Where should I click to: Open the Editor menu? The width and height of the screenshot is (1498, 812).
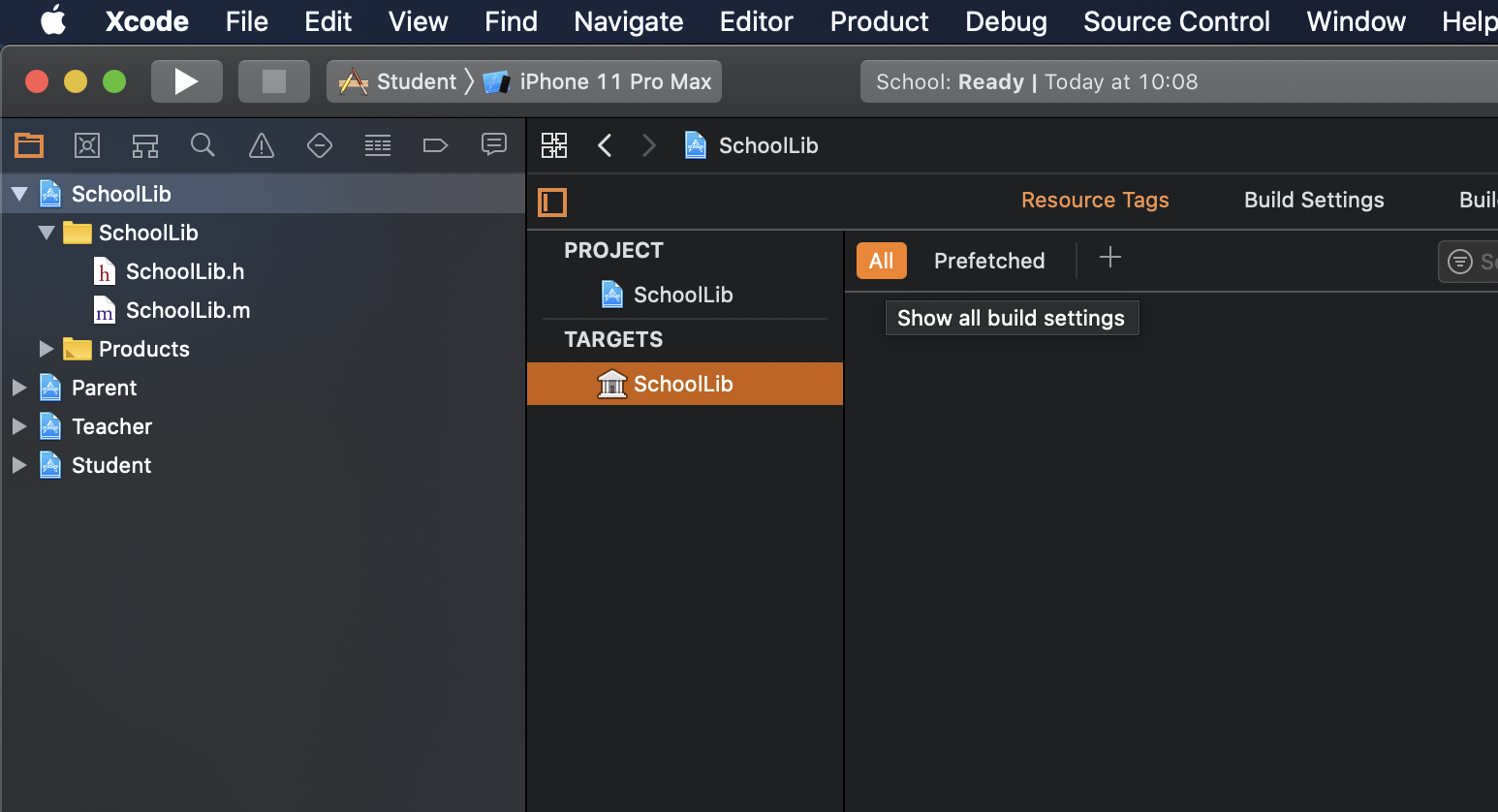(x=757, y=21)
